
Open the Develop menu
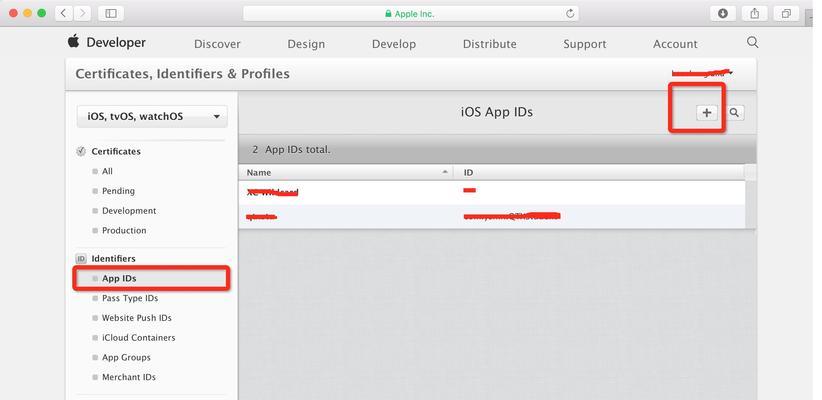point(394,44)
